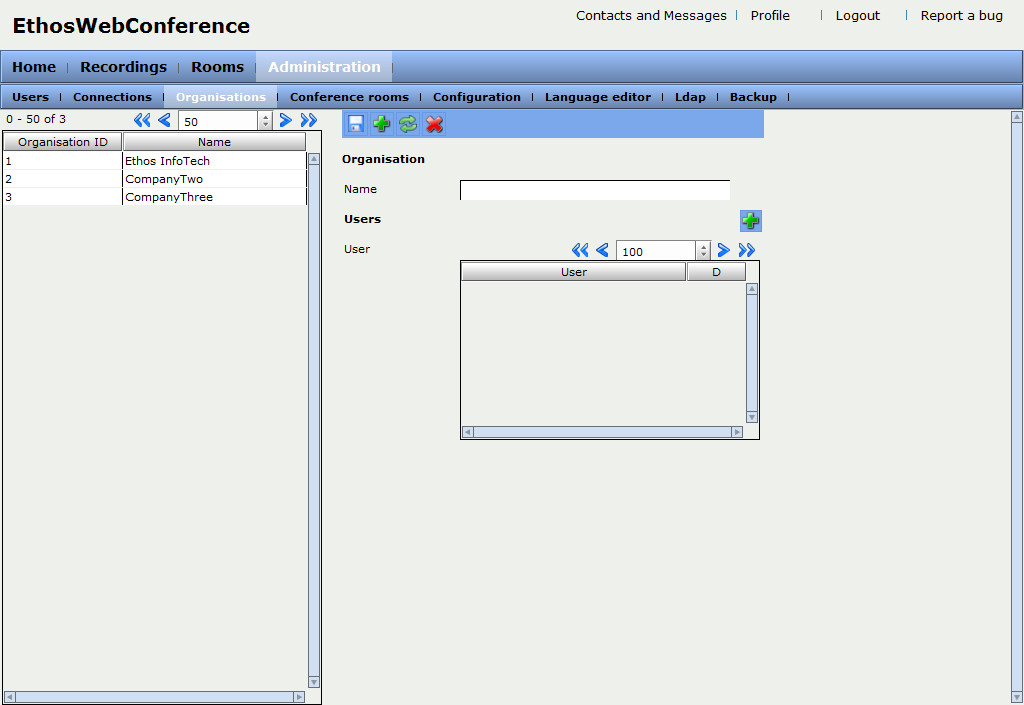Sort by the Organisation ID column header
The height and width of the screenshot is (705, 1024).
pyautogui.click(x=62, y=142)
